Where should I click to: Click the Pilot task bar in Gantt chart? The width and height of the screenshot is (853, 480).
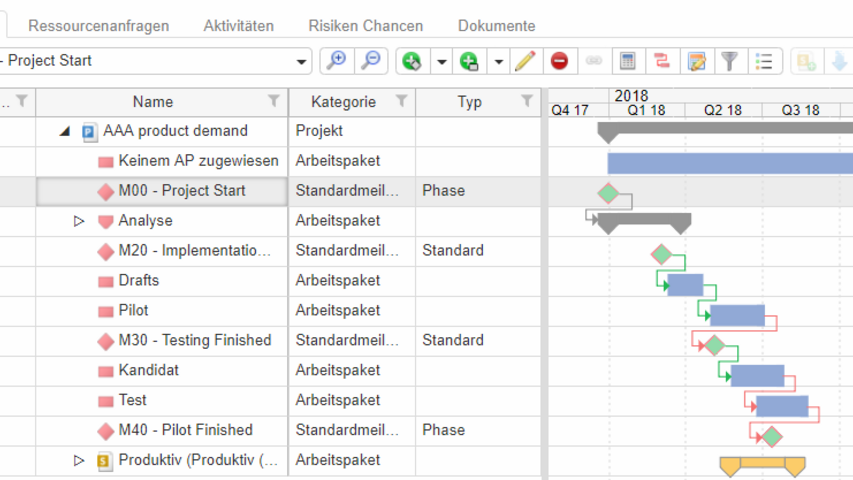click(x=737, y=316)
